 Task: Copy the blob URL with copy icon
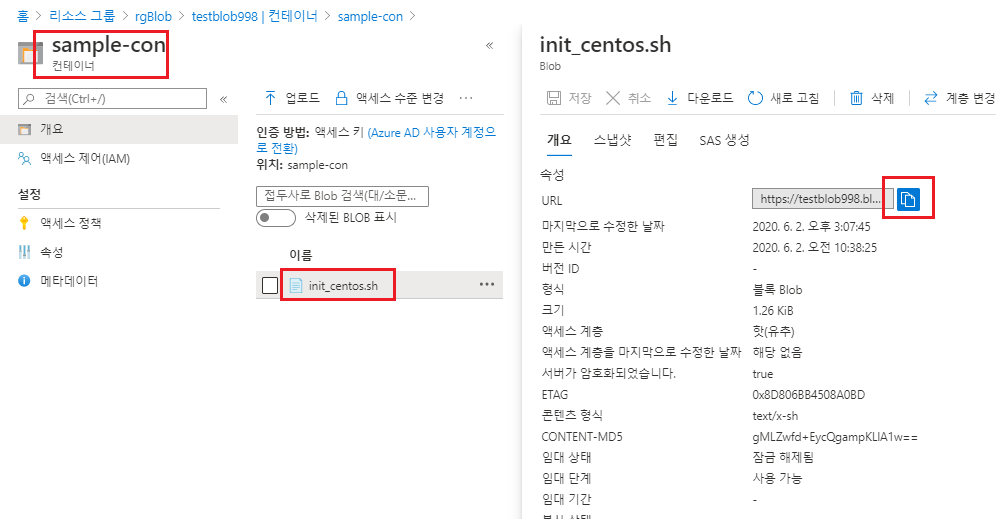click(908, 199)
